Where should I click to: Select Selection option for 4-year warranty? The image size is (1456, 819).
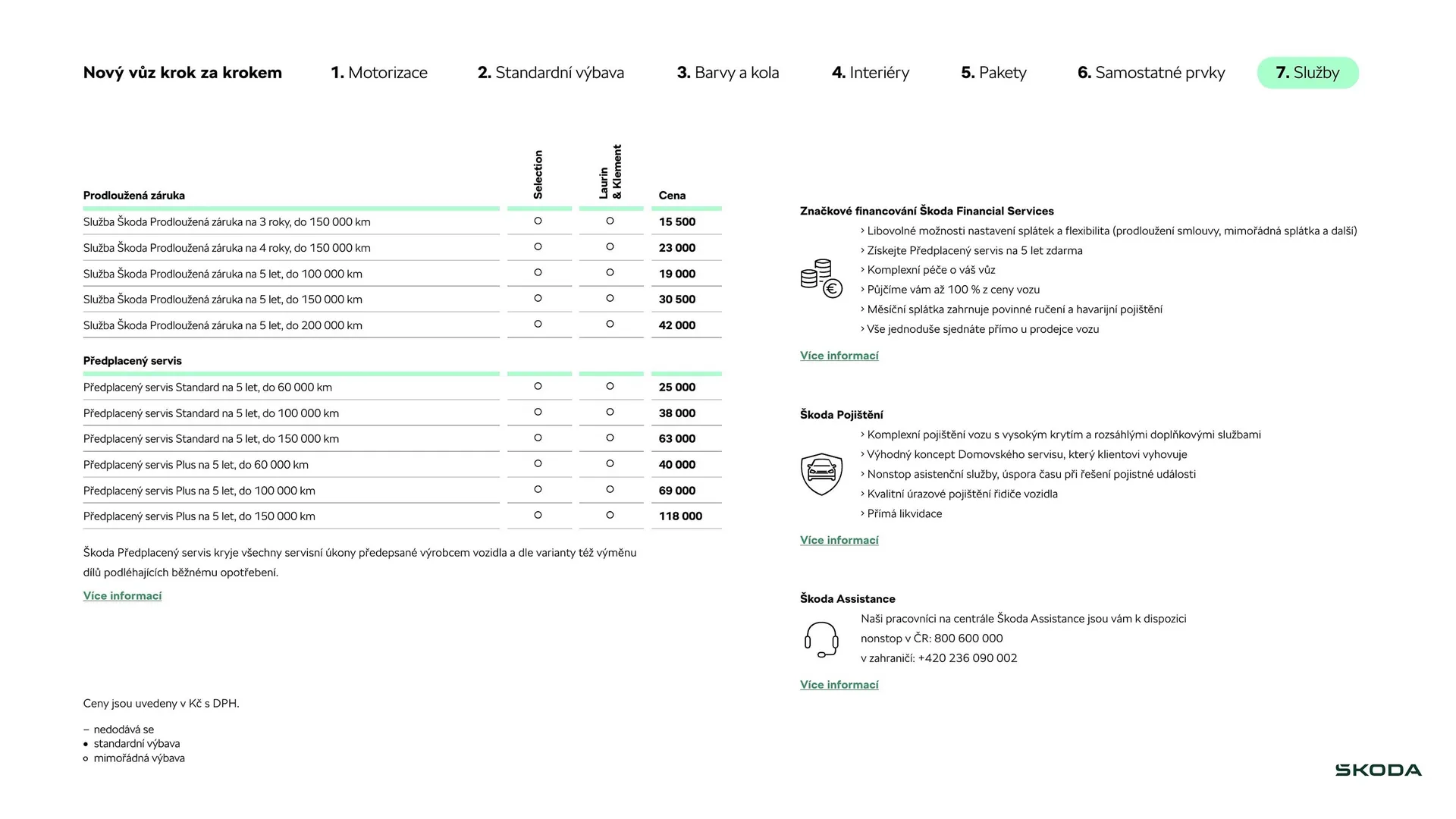click(x=538, y=247)
